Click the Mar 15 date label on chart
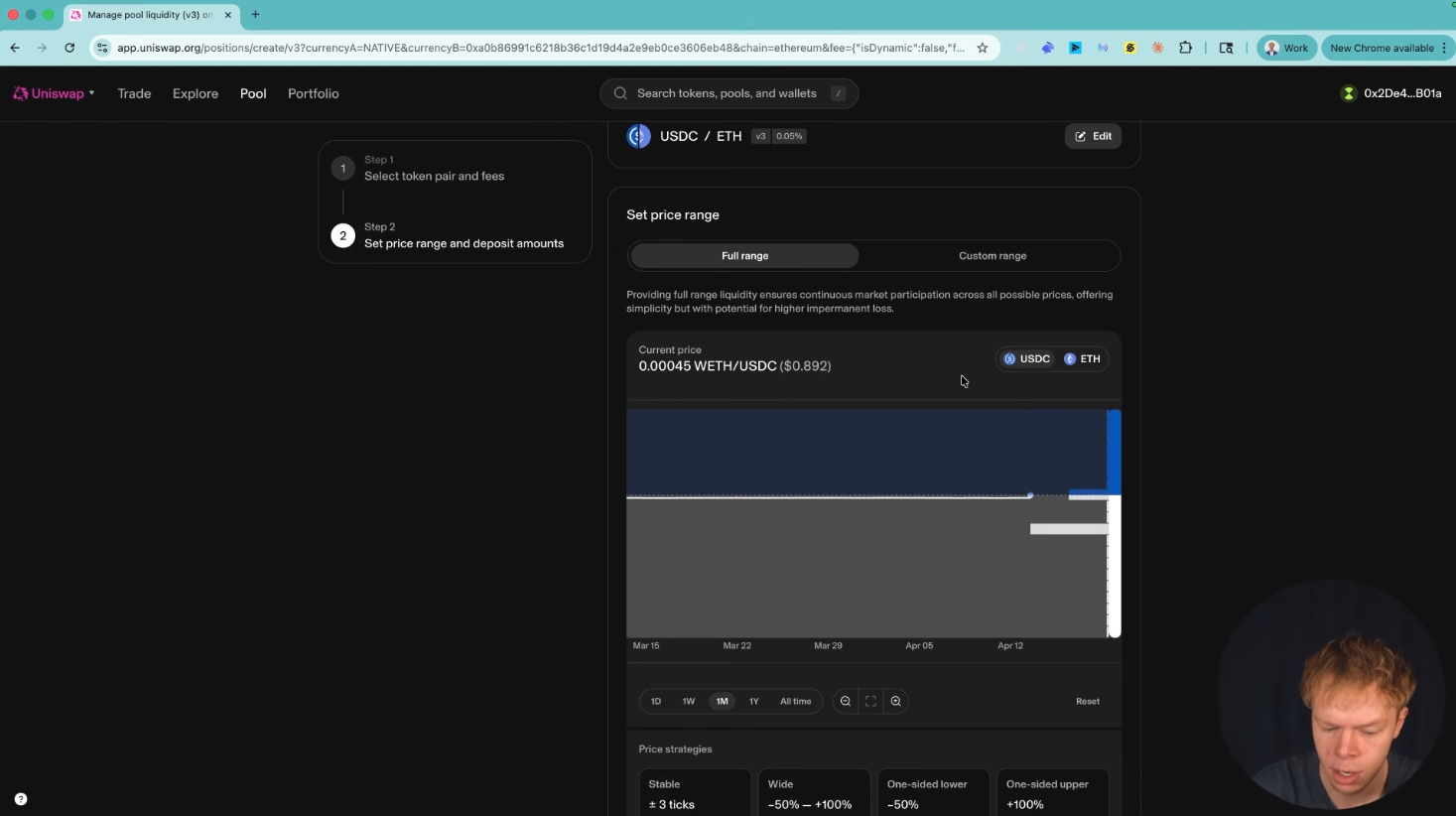 tap(646, 645)
